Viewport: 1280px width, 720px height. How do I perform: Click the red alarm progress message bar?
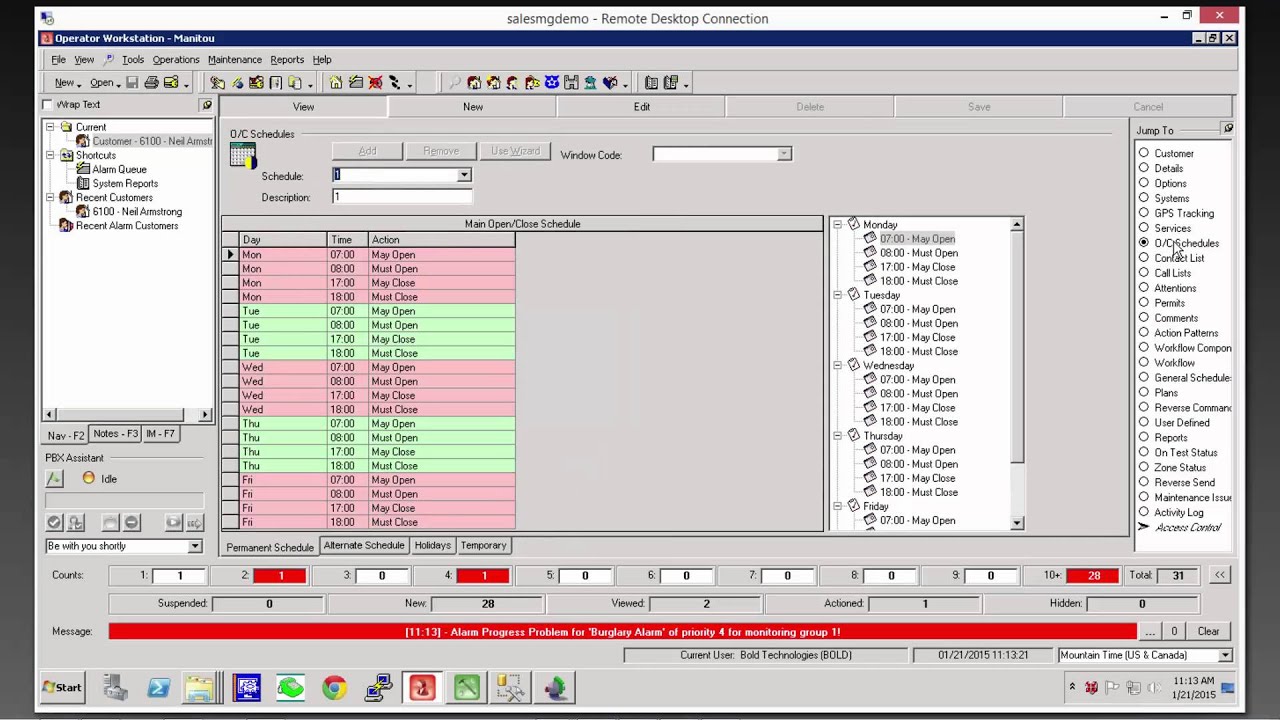click(622, 632)
